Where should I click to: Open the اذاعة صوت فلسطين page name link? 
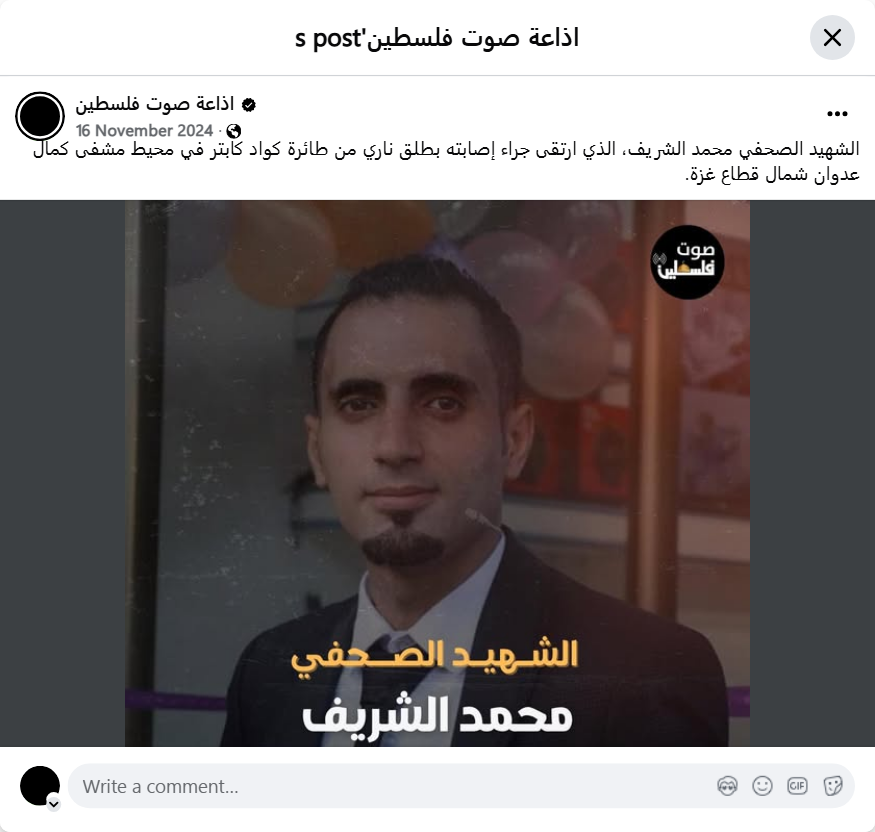(155, 104)
